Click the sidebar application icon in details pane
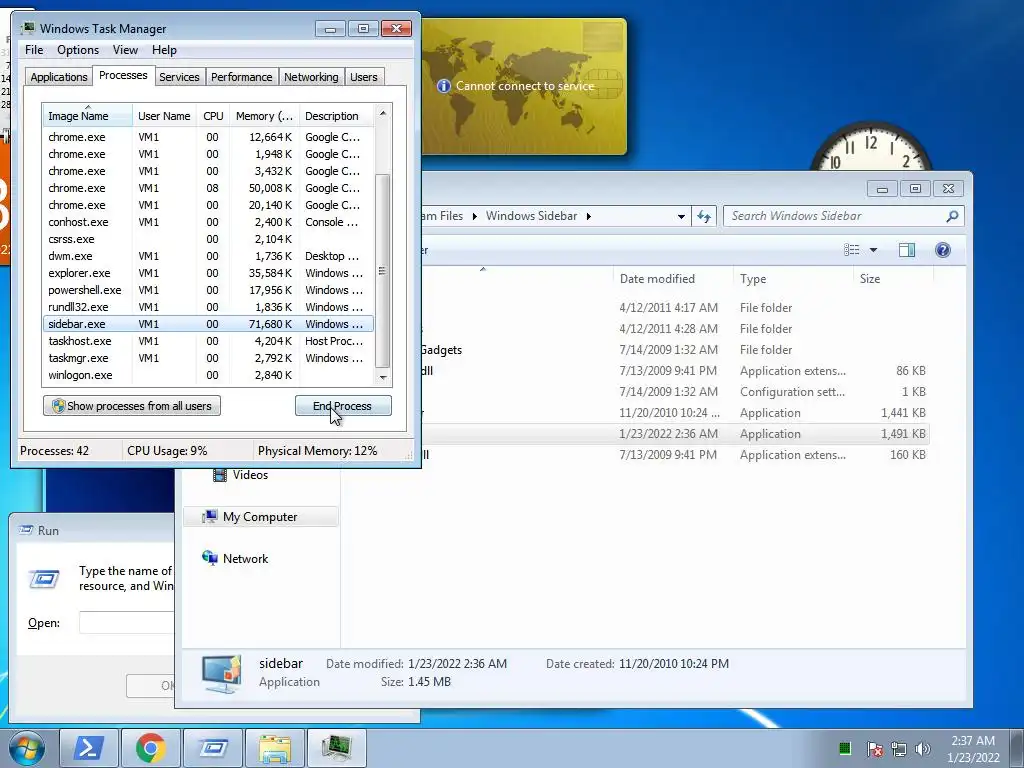Image resolution: width=1024 pixels, height=768 pixels. pos(221,673)
